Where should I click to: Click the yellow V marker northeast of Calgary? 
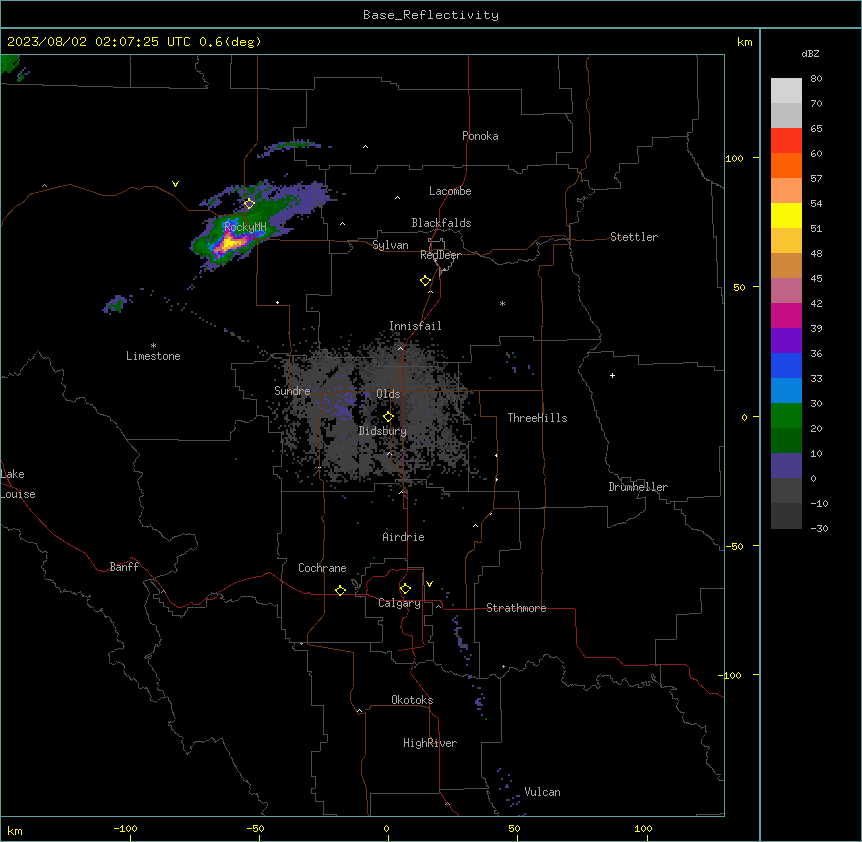tap(429, 584)
